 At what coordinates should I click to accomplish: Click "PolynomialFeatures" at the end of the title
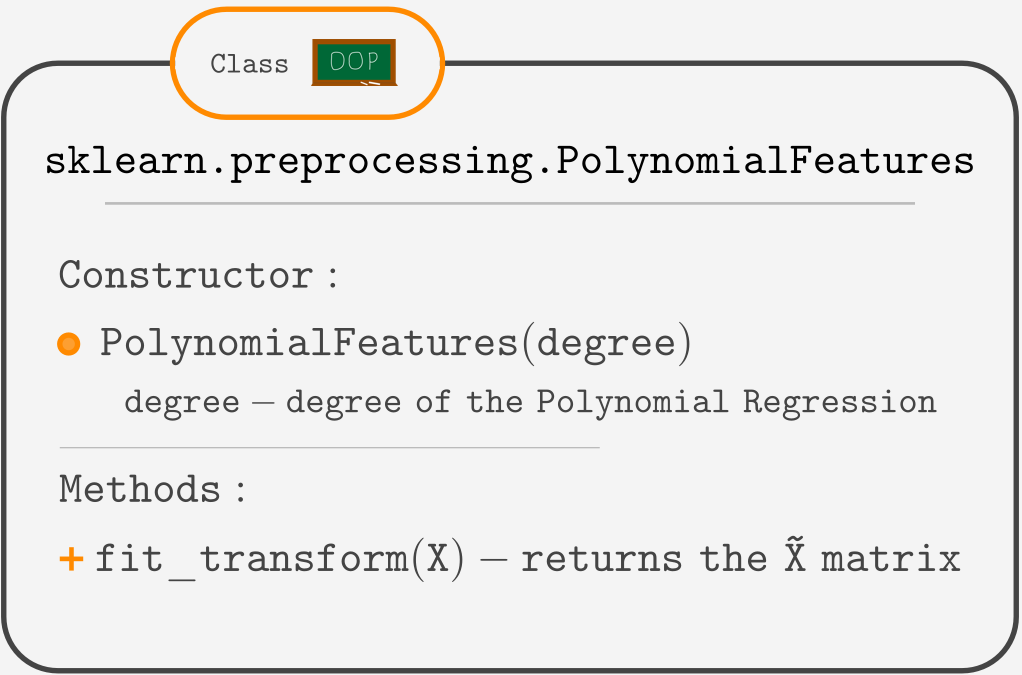click(765, 162)
